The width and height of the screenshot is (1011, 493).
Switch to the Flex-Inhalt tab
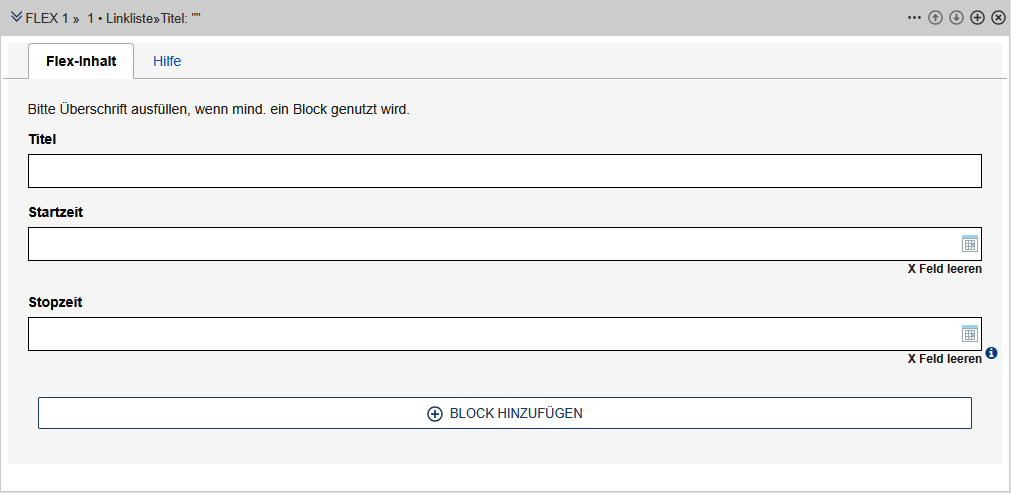point(81,61)
